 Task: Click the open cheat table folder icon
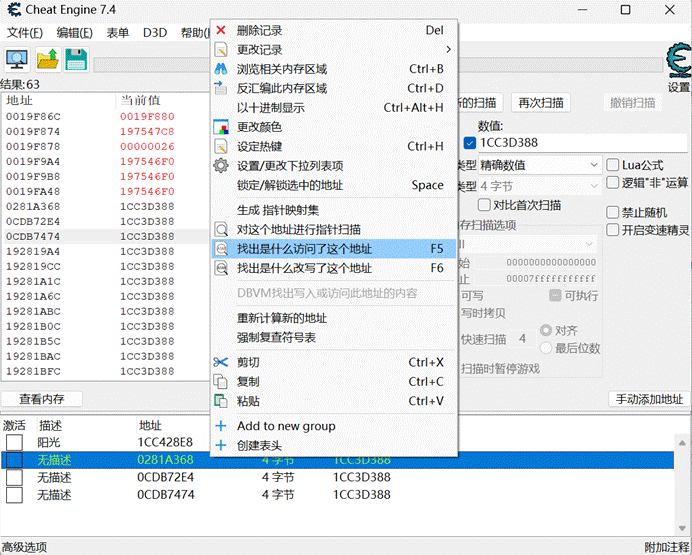(x=48, y=60)
